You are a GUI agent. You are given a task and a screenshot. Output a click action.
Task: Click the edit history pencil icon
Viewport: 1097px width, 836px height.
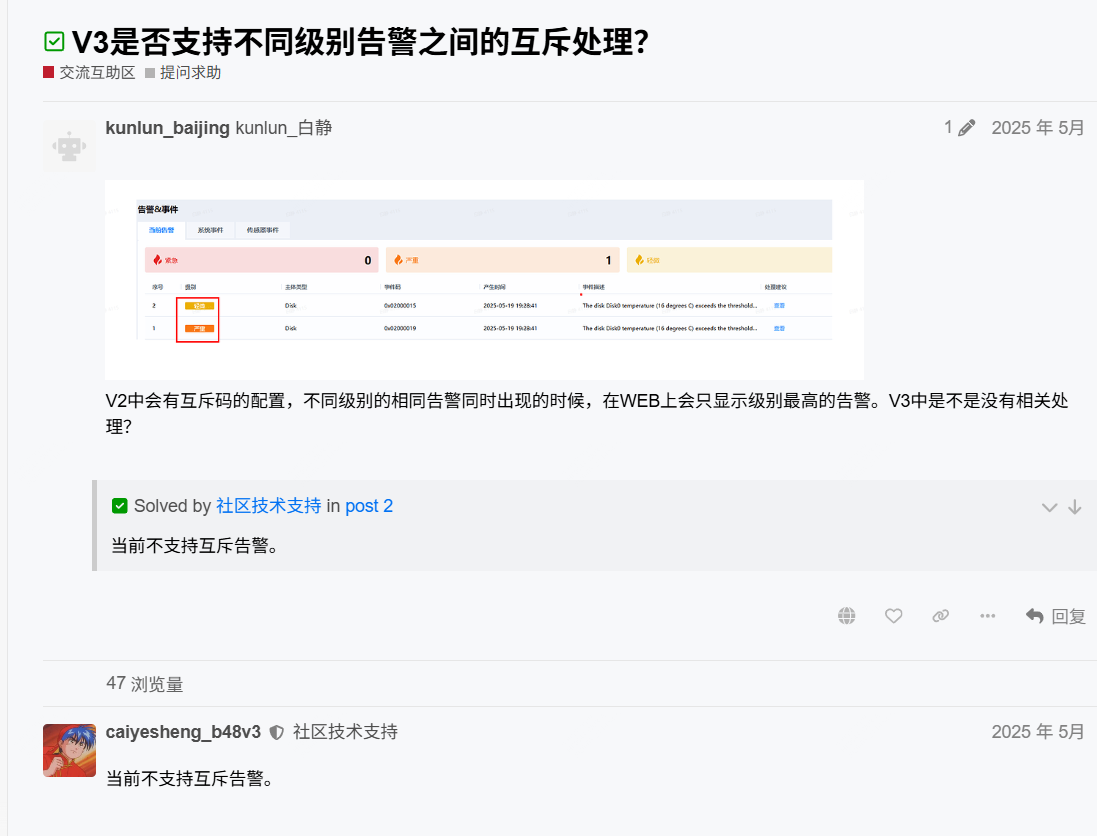click(x=966, y=128)
